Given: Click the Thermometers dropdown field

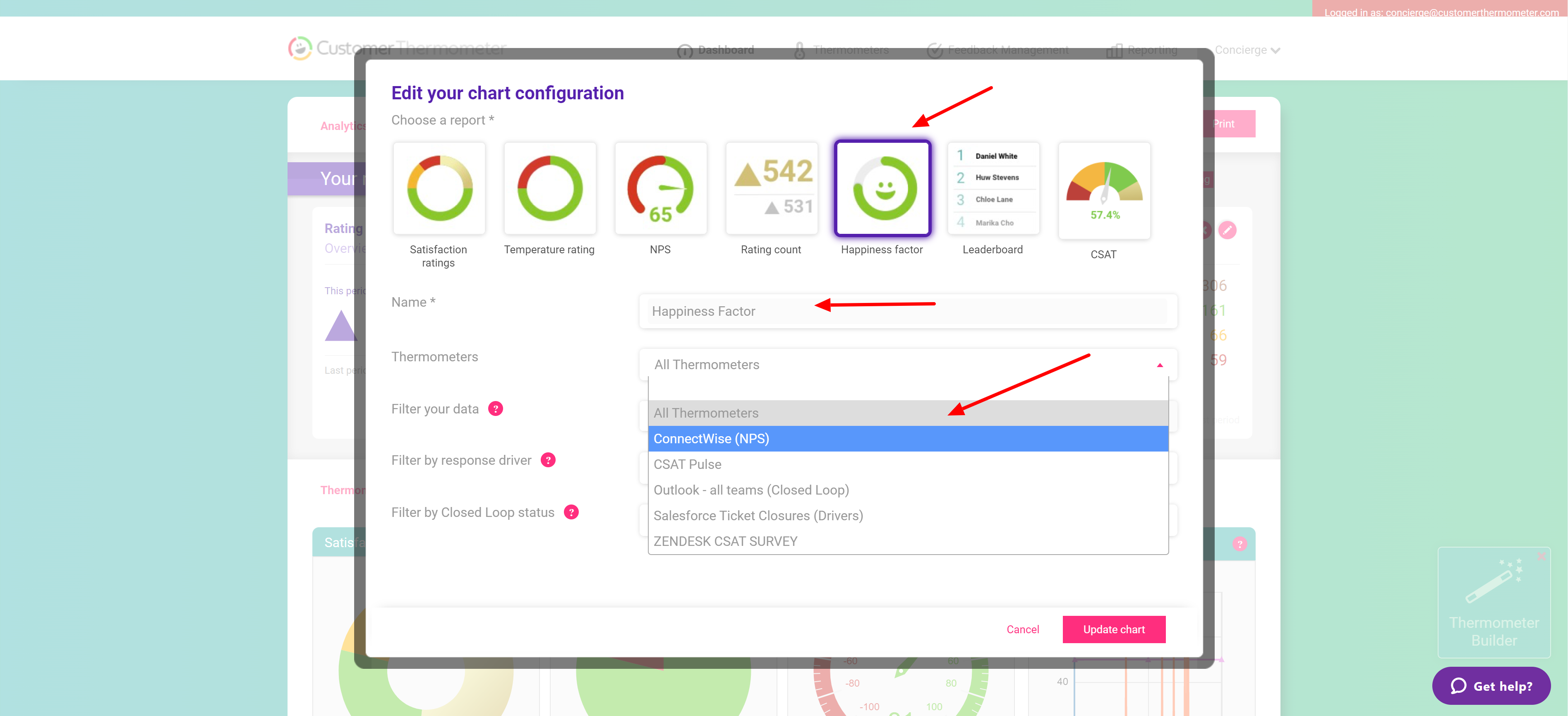Looking at the screenshot, I should coord(908,365).
